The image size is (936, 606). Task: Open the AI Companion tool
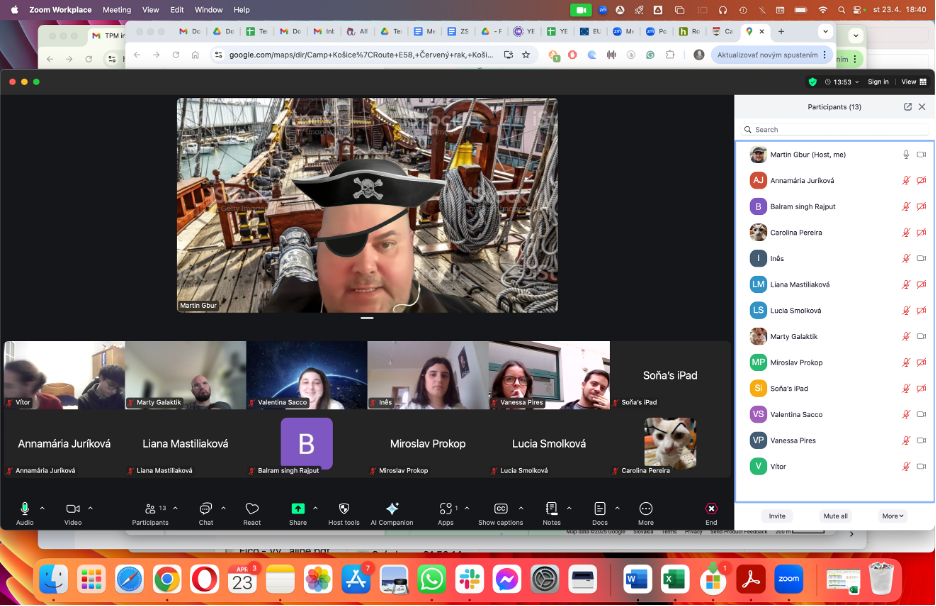[392, 509]
